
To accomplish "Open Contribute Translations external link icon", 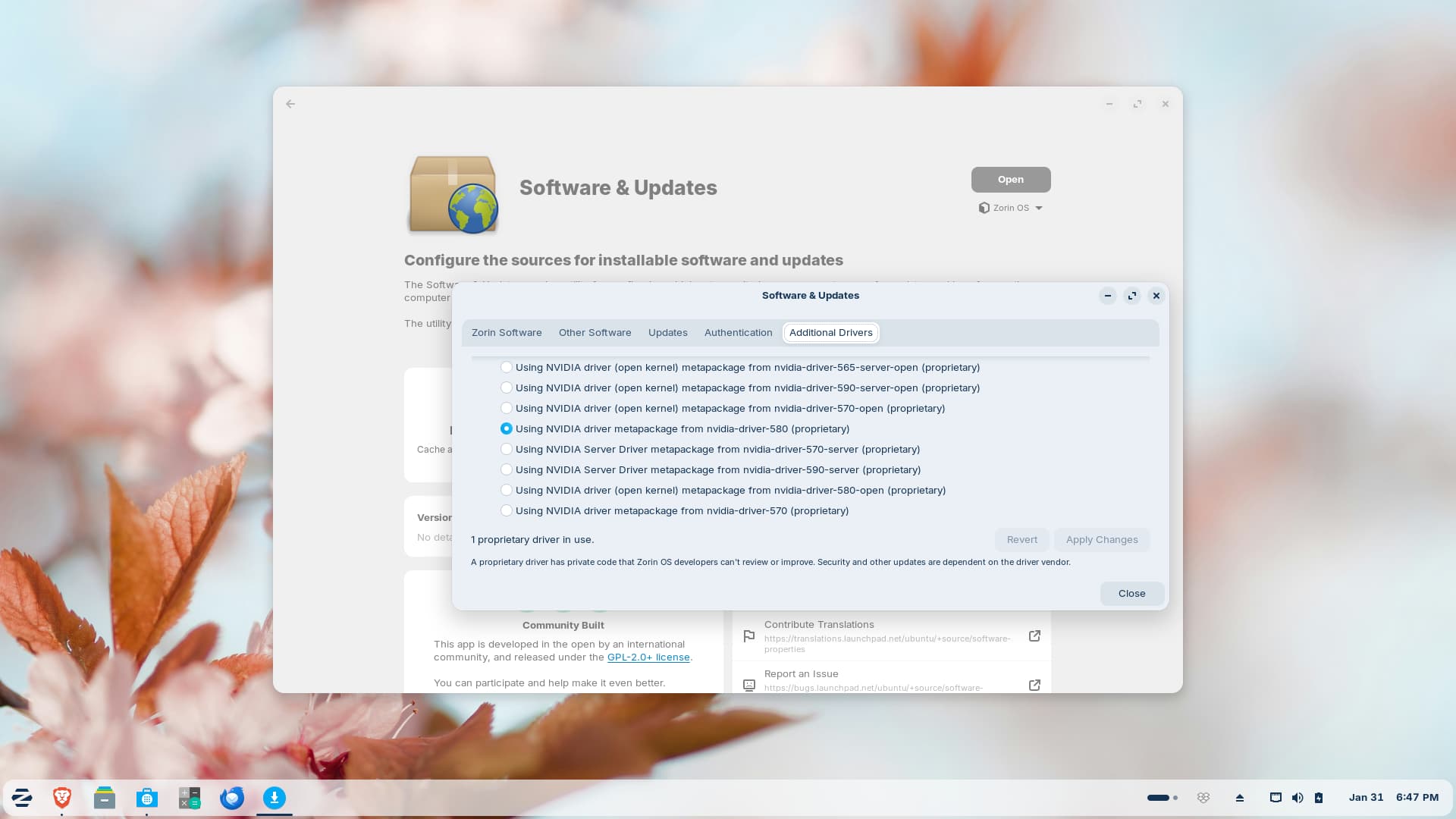I will [x=1034, y=636].
